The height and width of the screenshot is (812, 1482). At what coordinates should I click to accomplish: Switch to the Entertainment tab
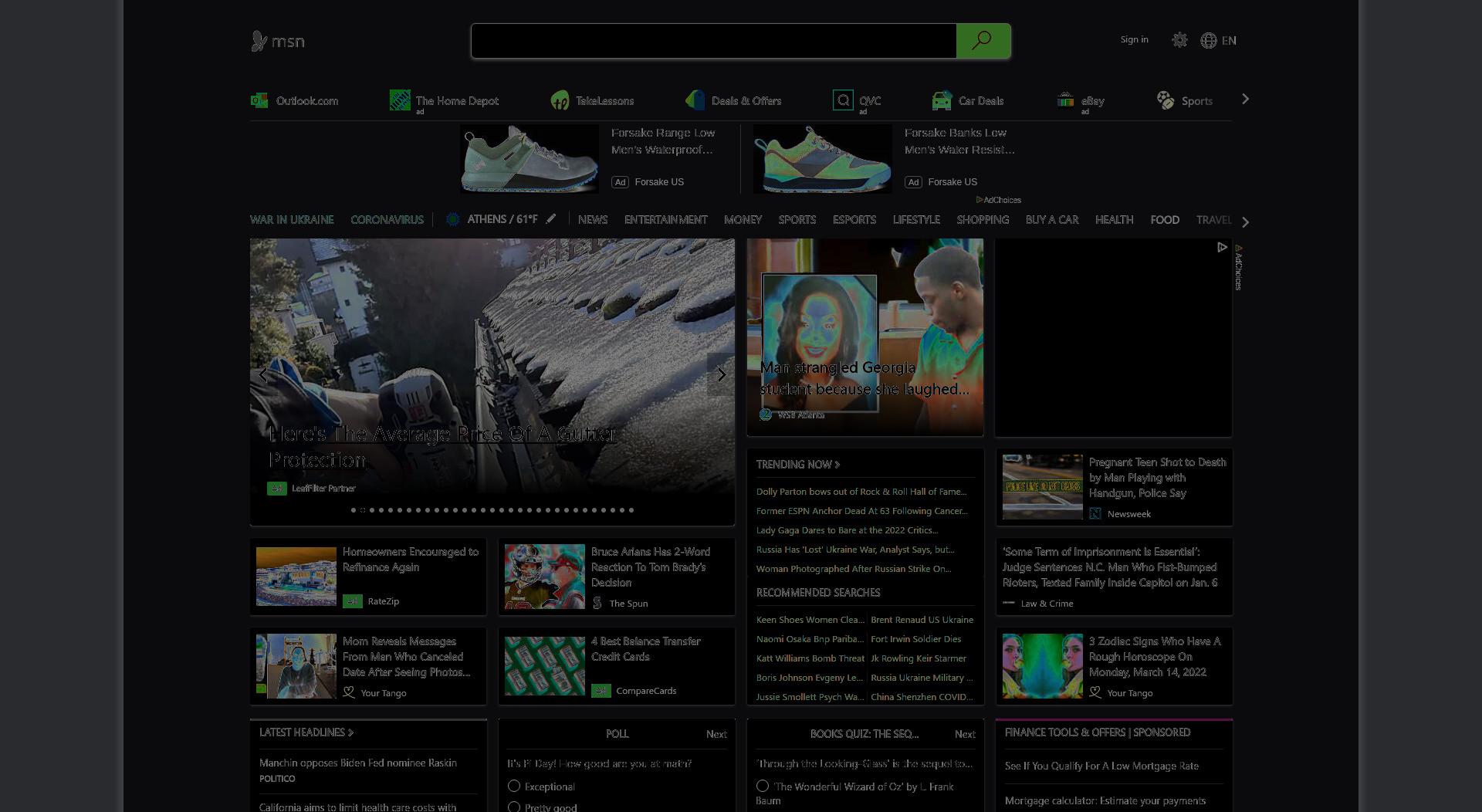(x=665, y=220)
